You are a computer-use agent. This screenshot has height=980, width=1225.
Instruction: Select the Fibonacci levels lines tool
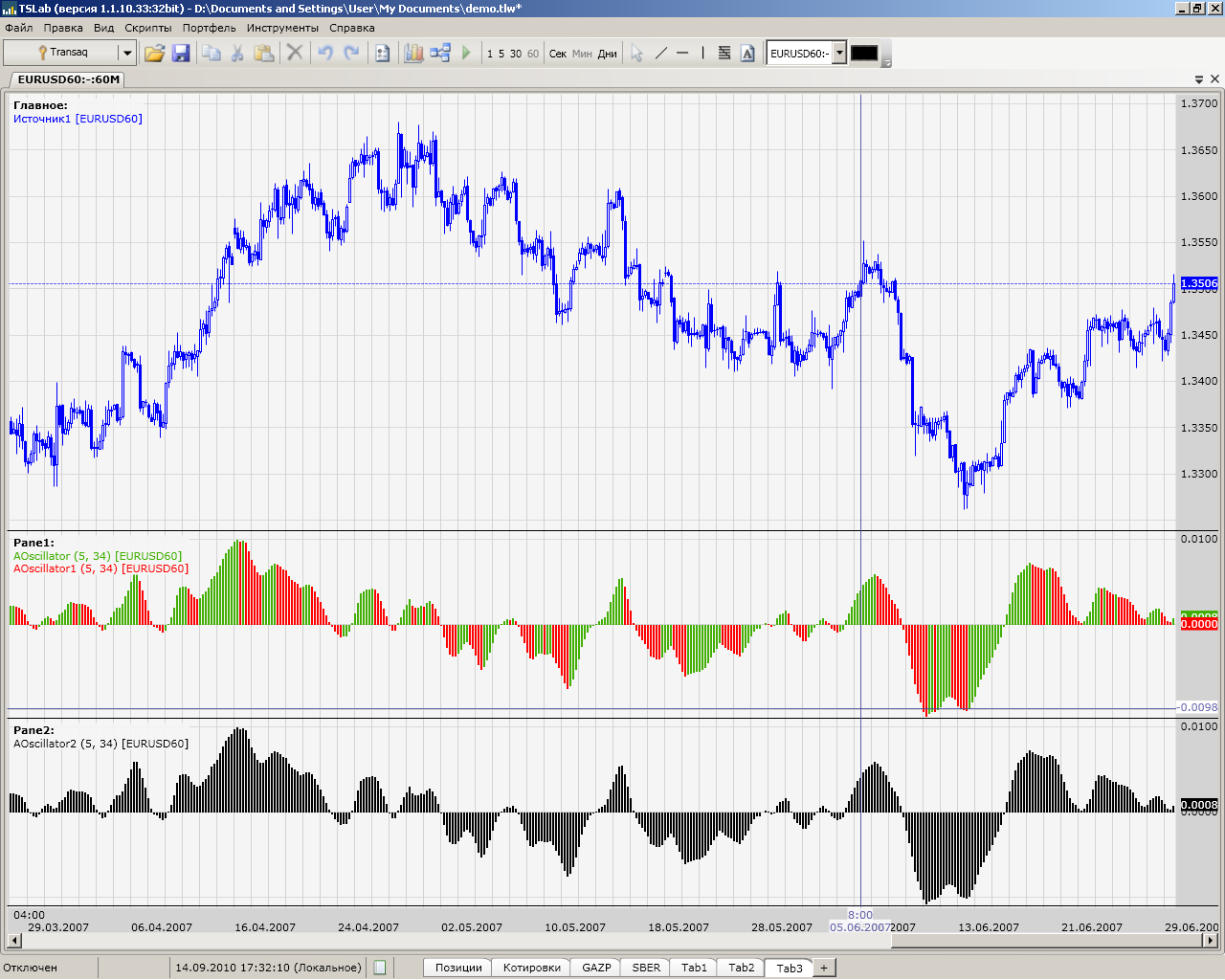coord(724,54)
